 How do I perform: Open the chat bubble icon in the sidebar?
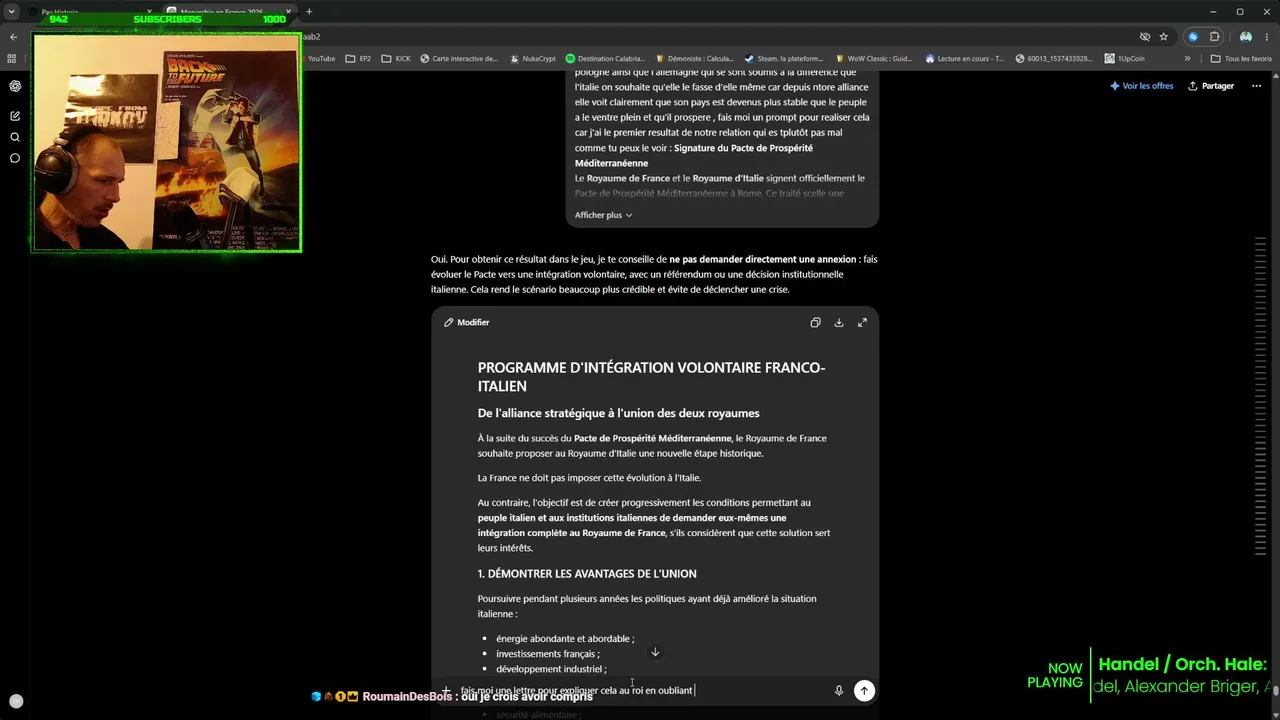[15, 158]
